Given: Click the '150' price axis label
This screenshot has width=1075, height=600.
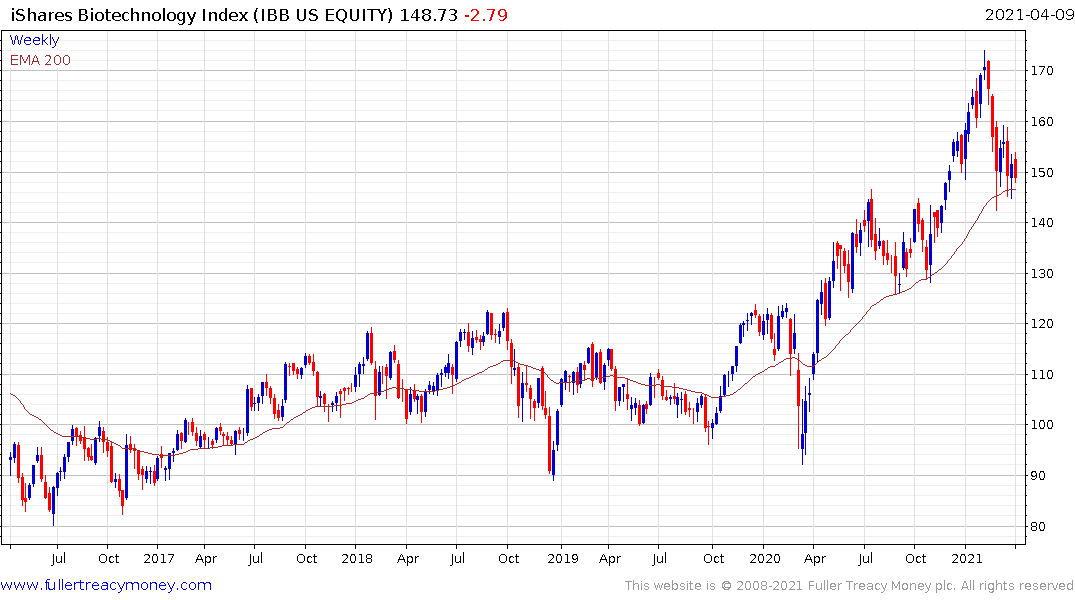Looking at the screenshot, I should 1042,172.
